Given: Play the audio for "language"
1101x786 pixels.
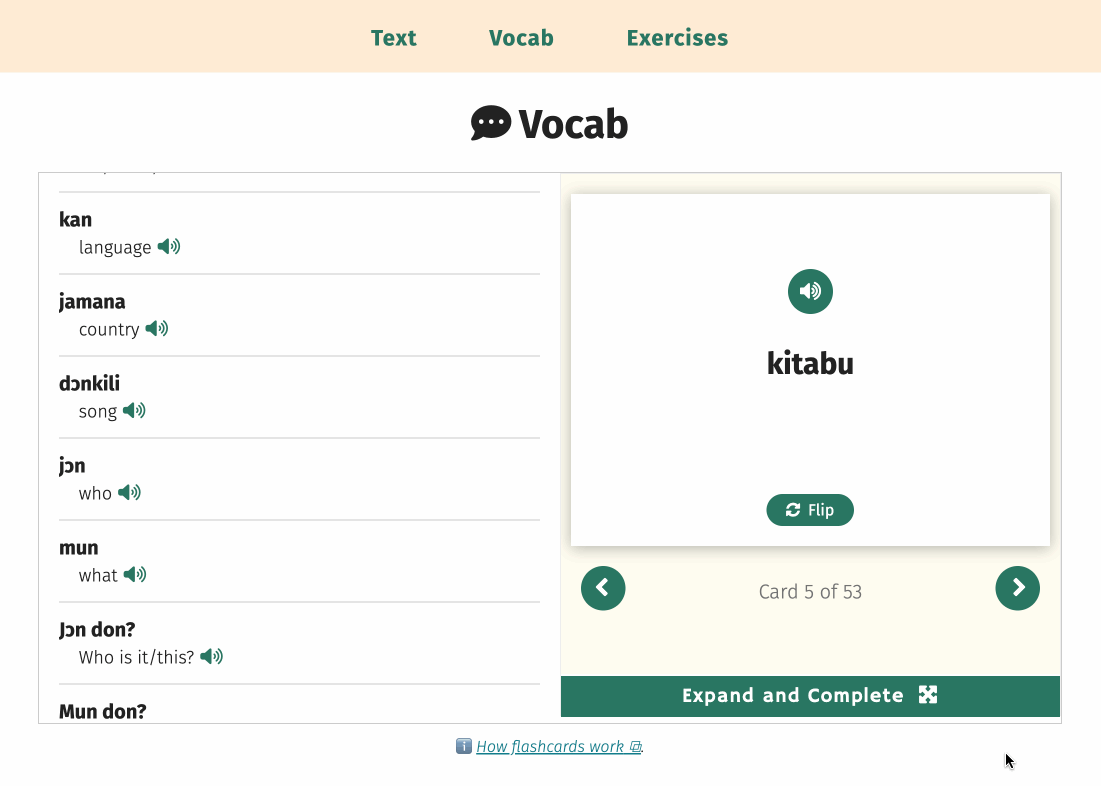Looking at the screenshot, I should [169, 247].
